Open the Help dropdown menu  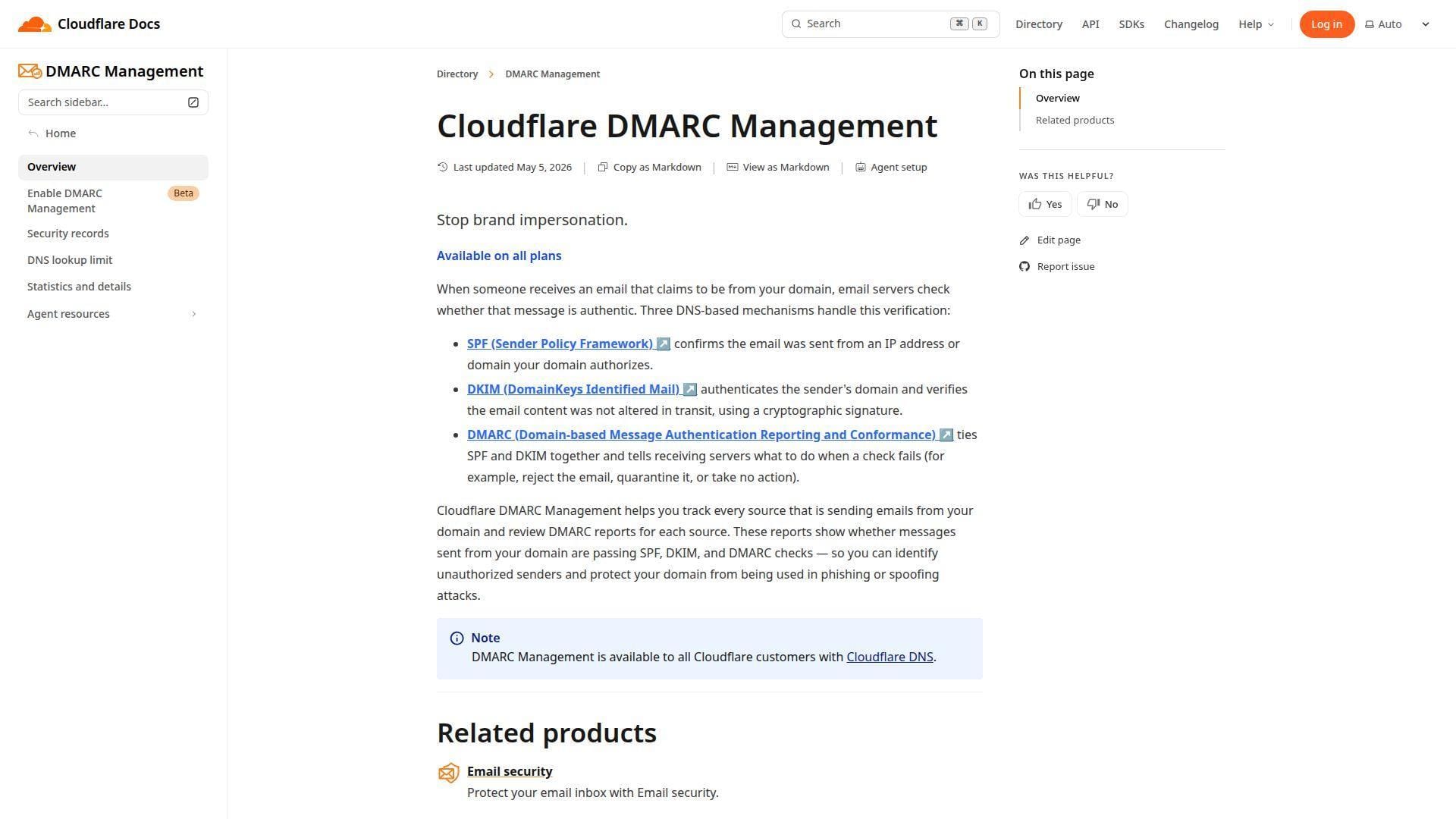coord(1256,24)
